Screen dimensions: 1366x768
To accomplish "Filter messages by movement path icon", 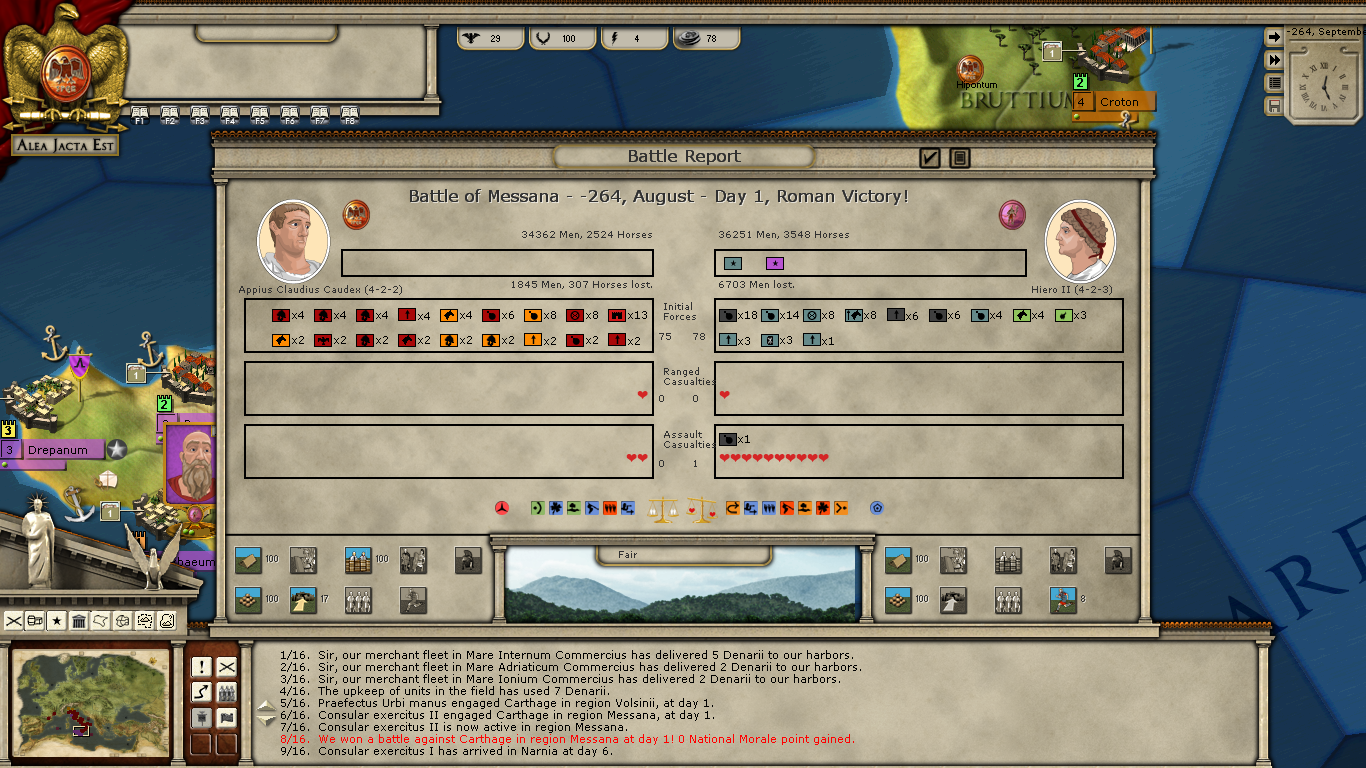I will click(201, 692).
